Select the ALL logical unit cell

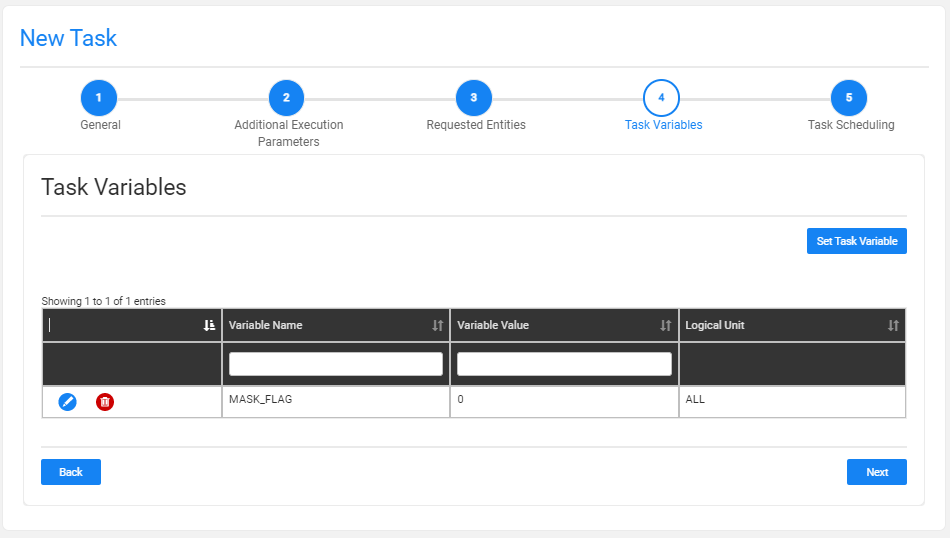pos(792,402)
